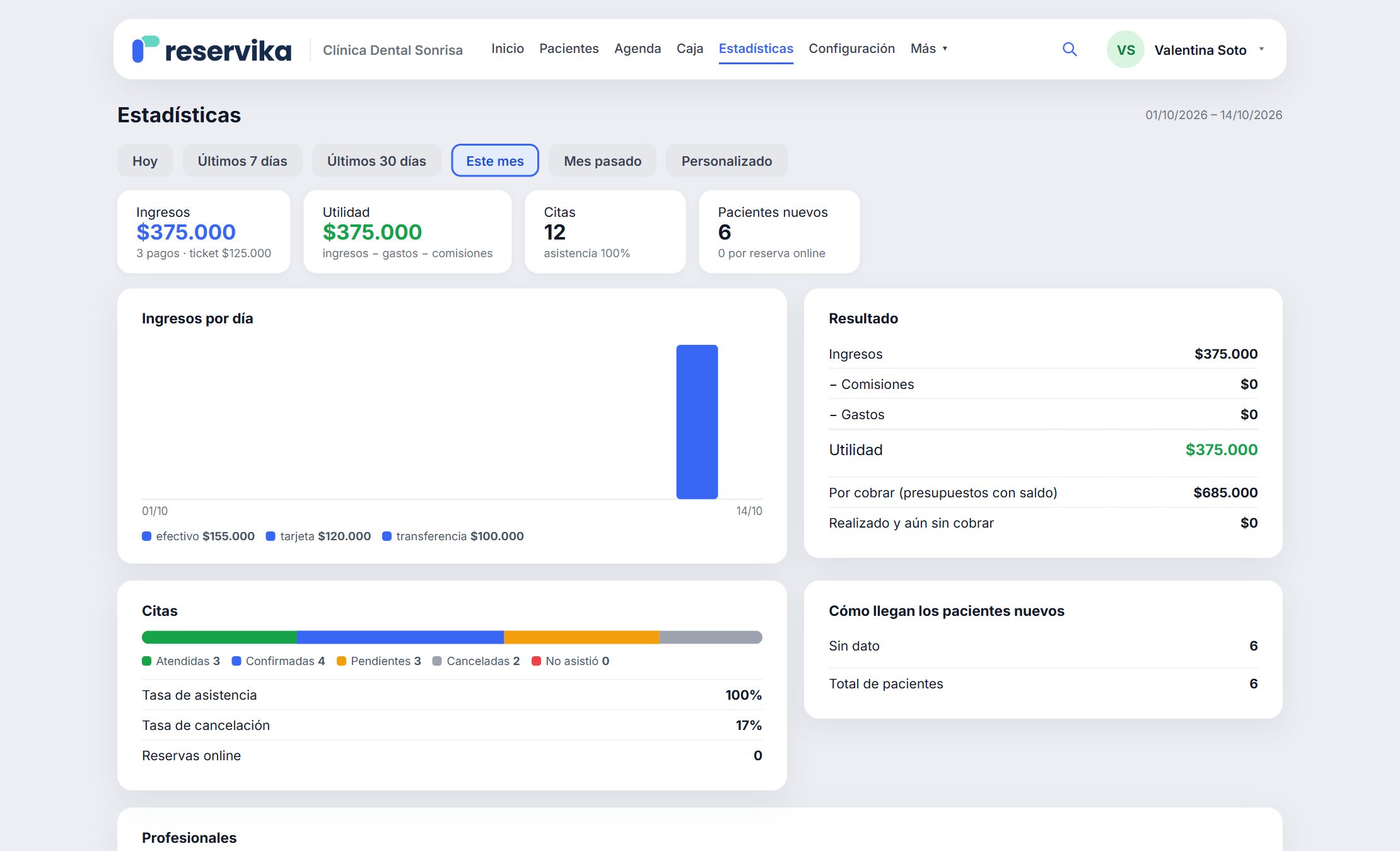This screenshot has width=1400, height=851.
Task: Select the Últimos 30 días range
Action: (x=376, y=161)
